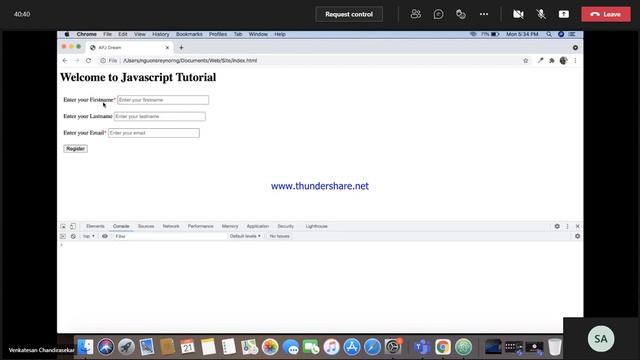Close the AFJ Dream tab

167,48
